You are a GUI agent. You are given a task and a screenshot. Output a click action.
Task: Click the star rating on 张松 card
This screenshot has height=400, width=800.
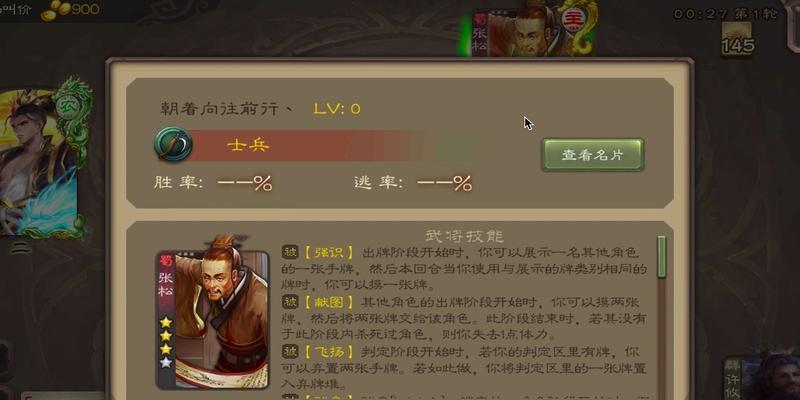(166, 342)
